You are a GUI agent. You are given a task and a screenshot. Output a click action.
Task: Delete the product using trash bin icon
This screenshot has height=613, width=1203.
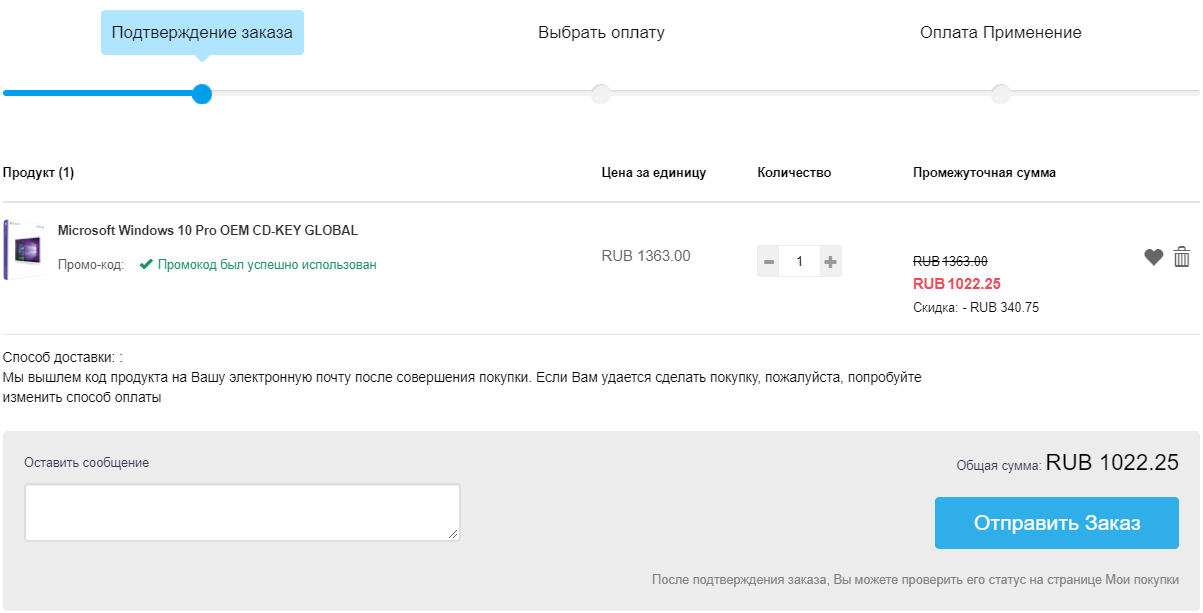click(x=1182, y=257)
